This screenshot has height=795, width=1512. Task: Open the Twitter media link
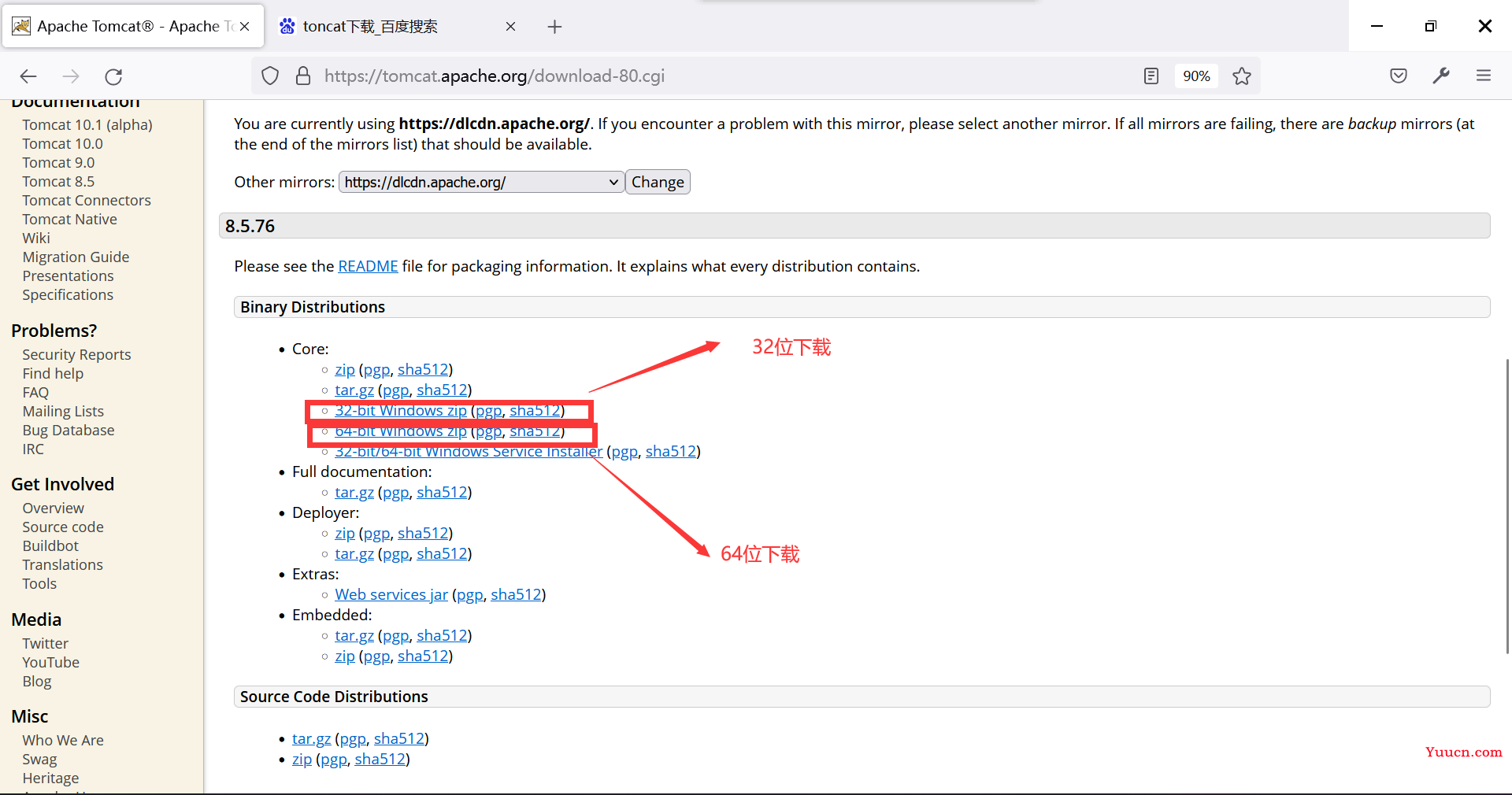tap(45, 643)
